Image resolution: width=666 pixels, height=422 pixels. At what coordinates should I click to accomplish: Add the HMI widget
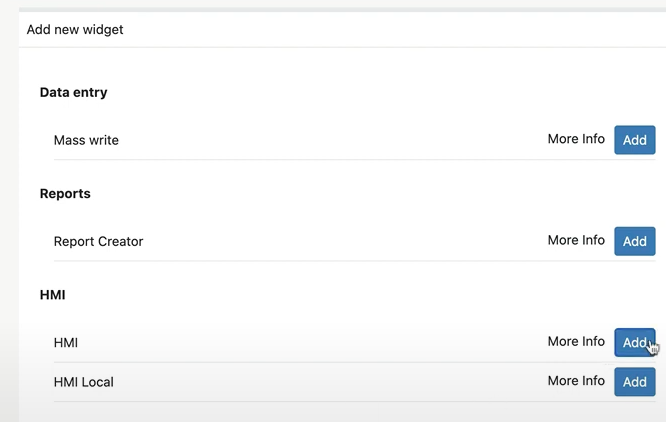635,342
